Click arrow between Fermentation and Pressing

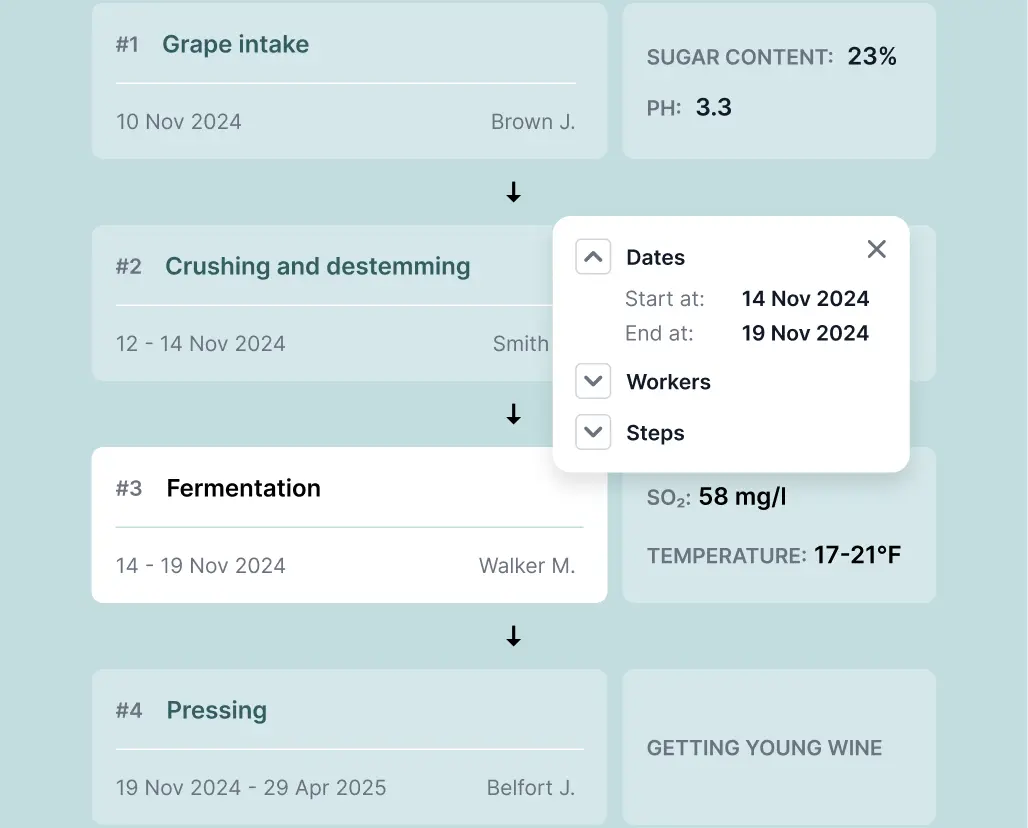tap(513, 636)
